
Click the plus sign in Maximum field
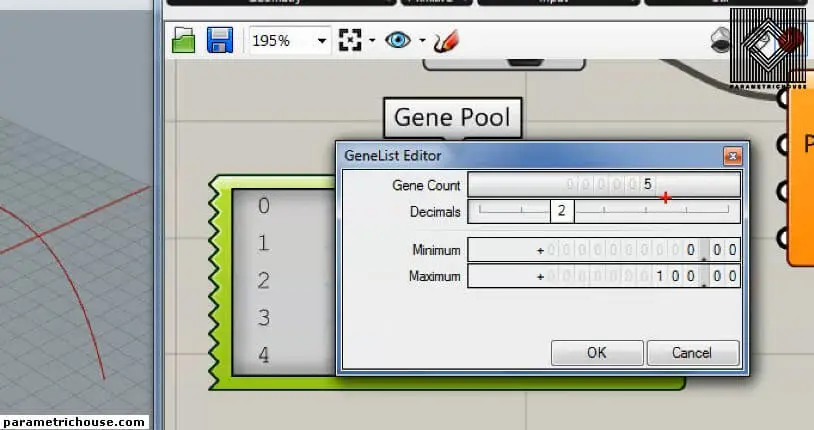pos(540,276)
